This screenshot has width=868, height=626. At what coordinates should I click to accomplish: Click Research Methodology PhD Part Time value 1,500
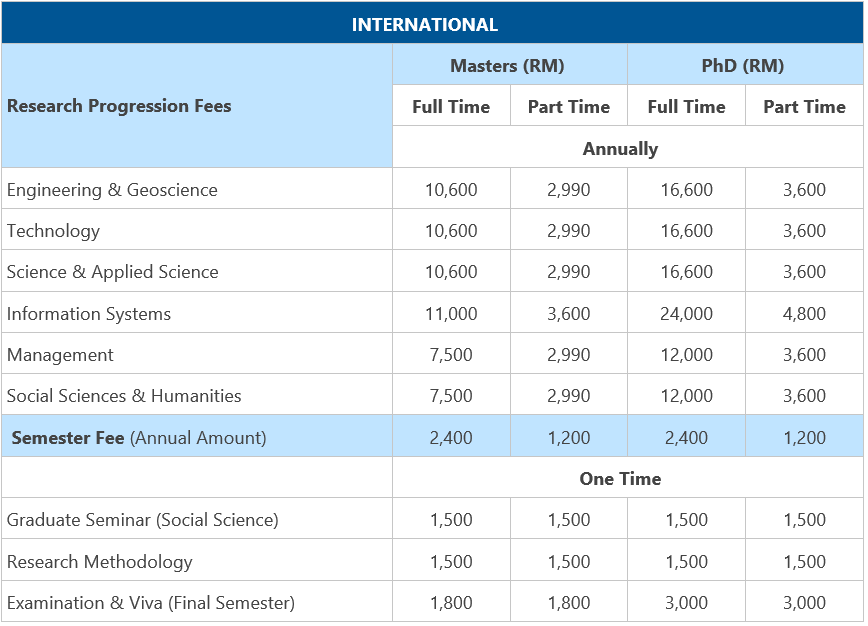coord(804,562)
